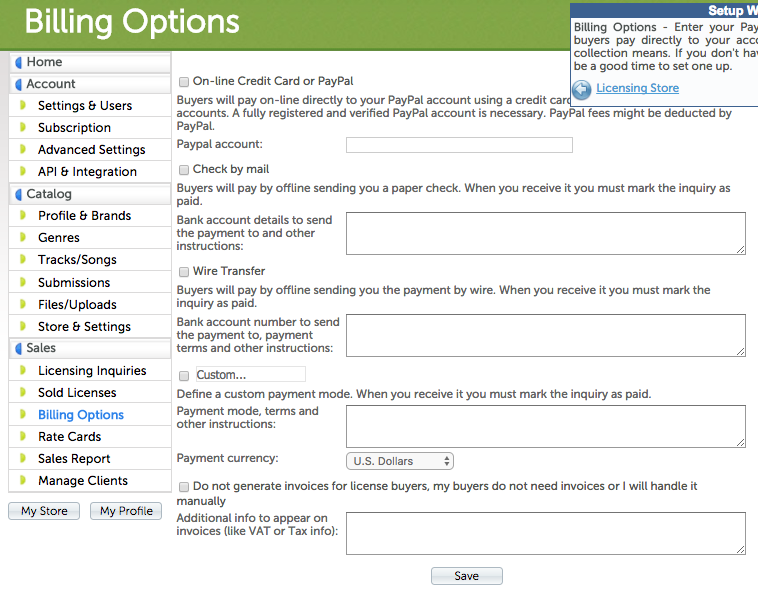
Task: Click the My Store button
Action: [x=44, y=511]
